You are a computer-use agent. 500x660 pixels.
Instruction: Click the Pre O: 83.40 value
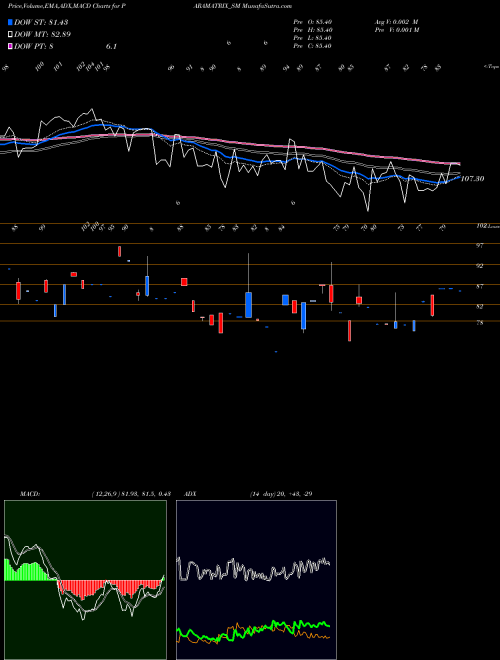[312, 21]
